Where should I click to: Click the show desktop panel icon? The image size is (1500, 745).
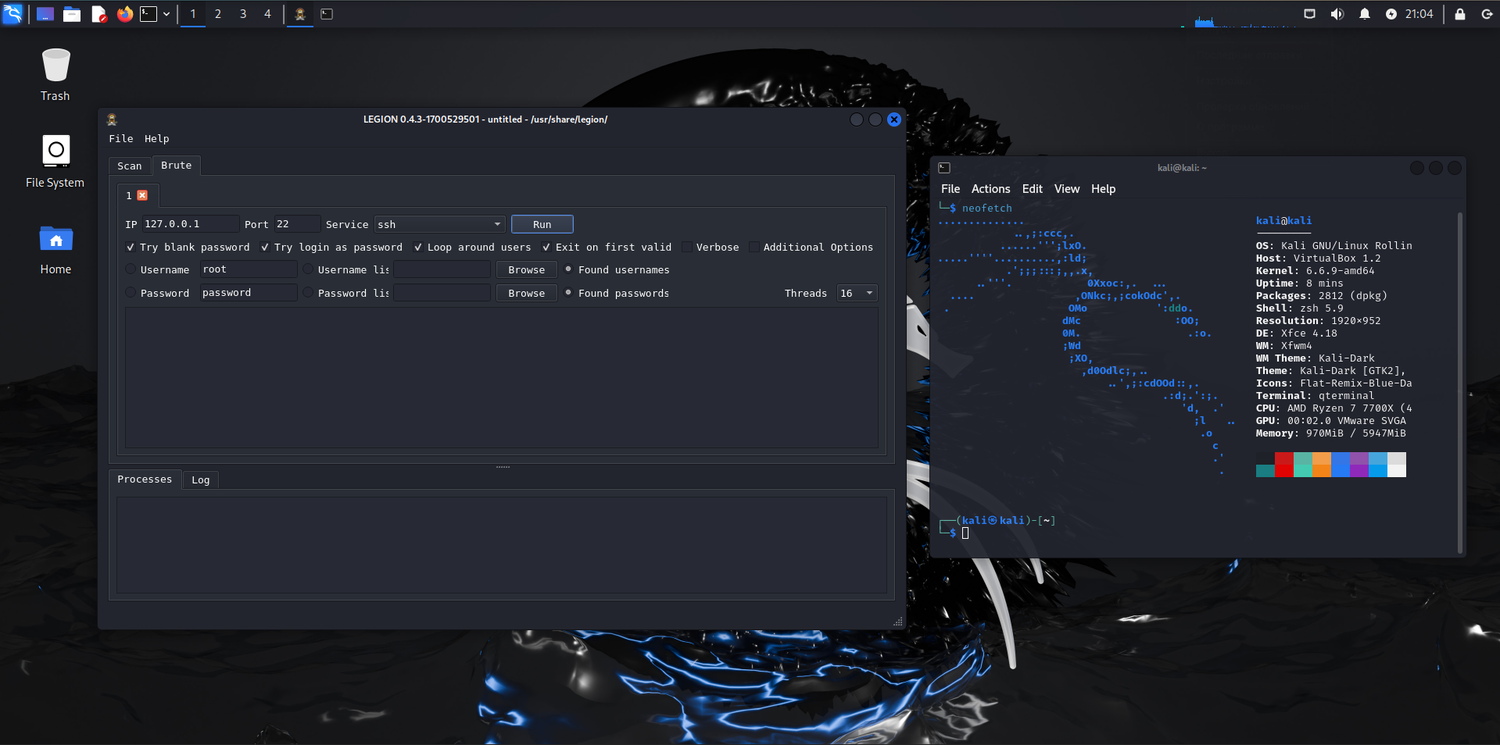click(x=46, y=14)
